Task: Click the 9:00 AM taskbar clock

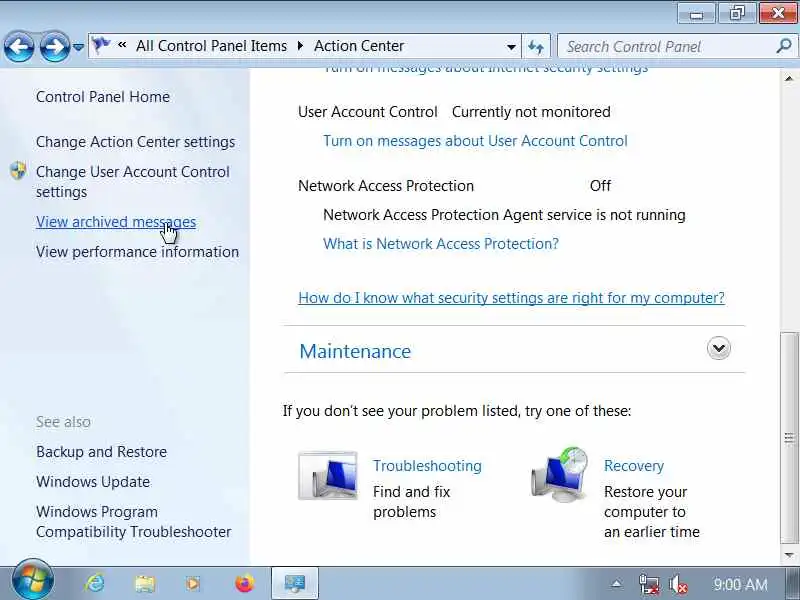Action: [740, 584]
